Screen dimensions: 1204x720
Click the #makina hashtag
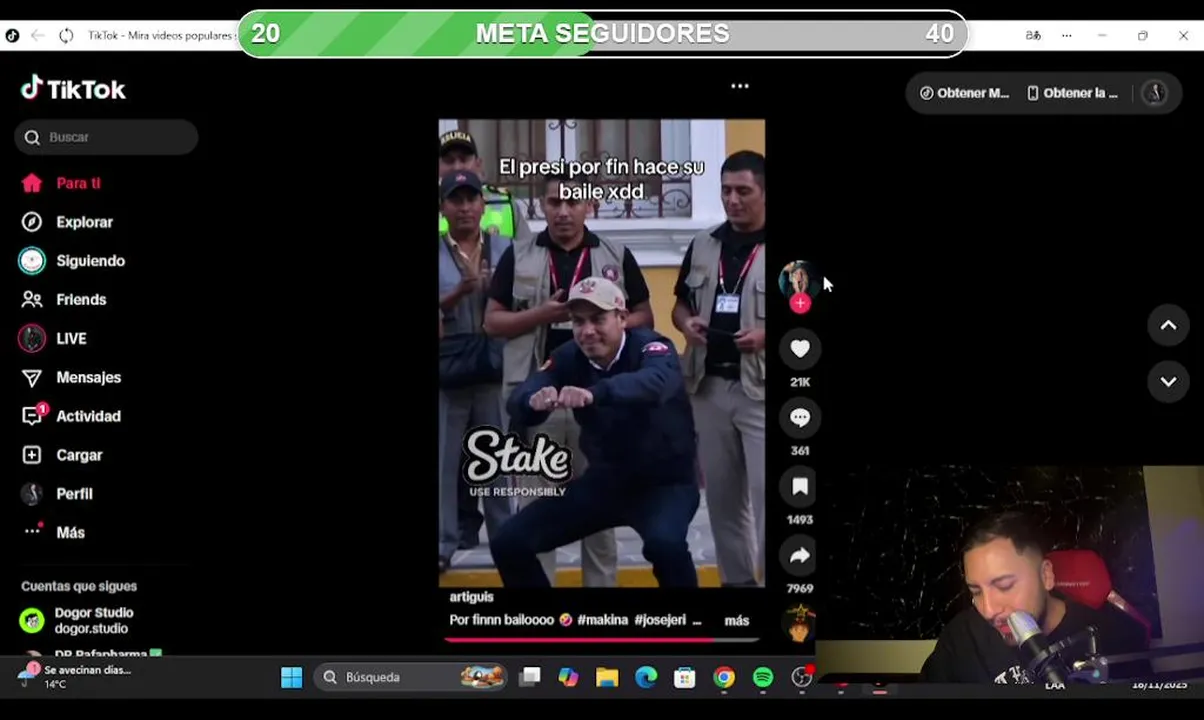603,620
